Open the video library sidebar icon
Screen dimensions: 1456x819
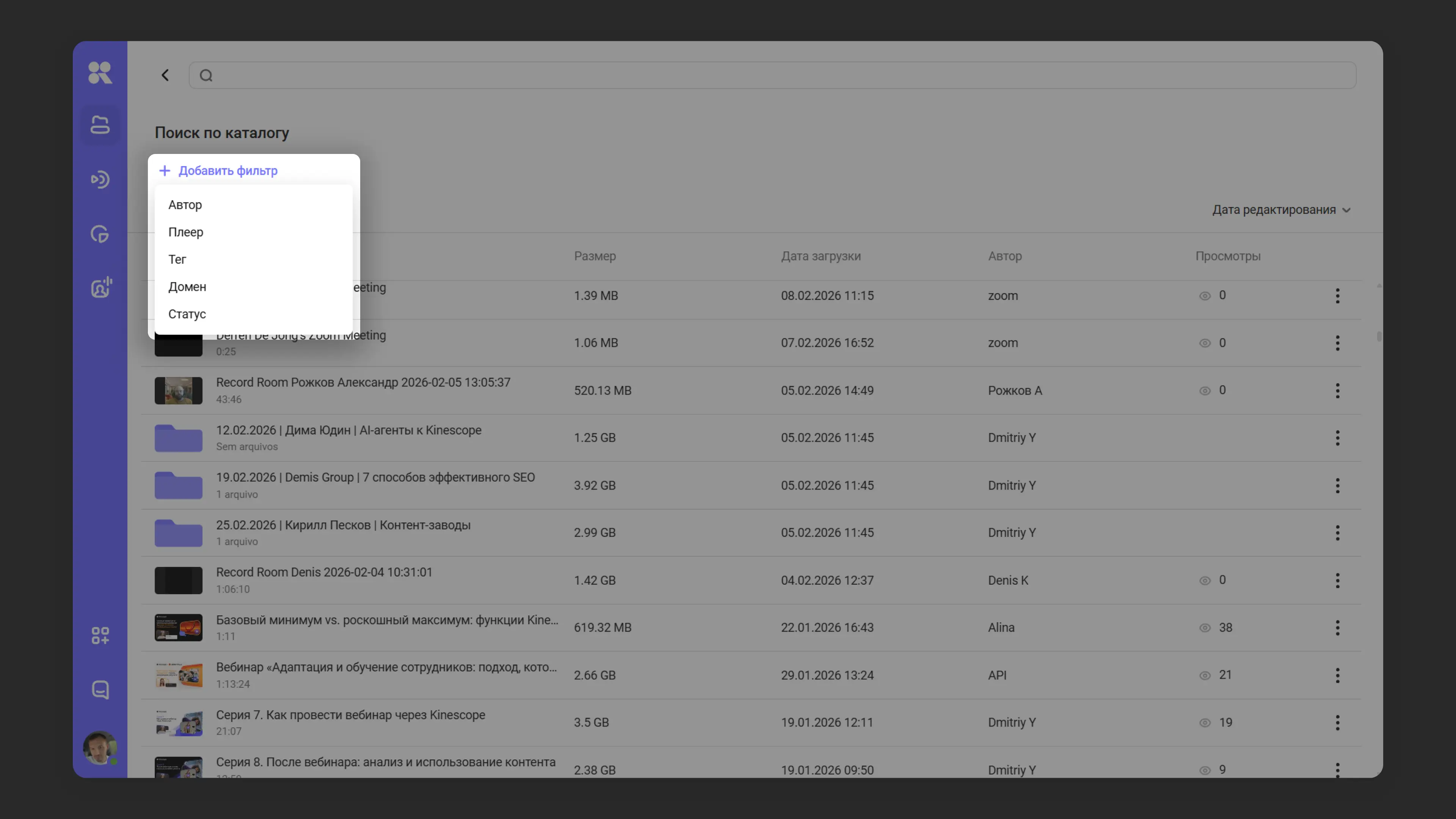coord(100,125)
